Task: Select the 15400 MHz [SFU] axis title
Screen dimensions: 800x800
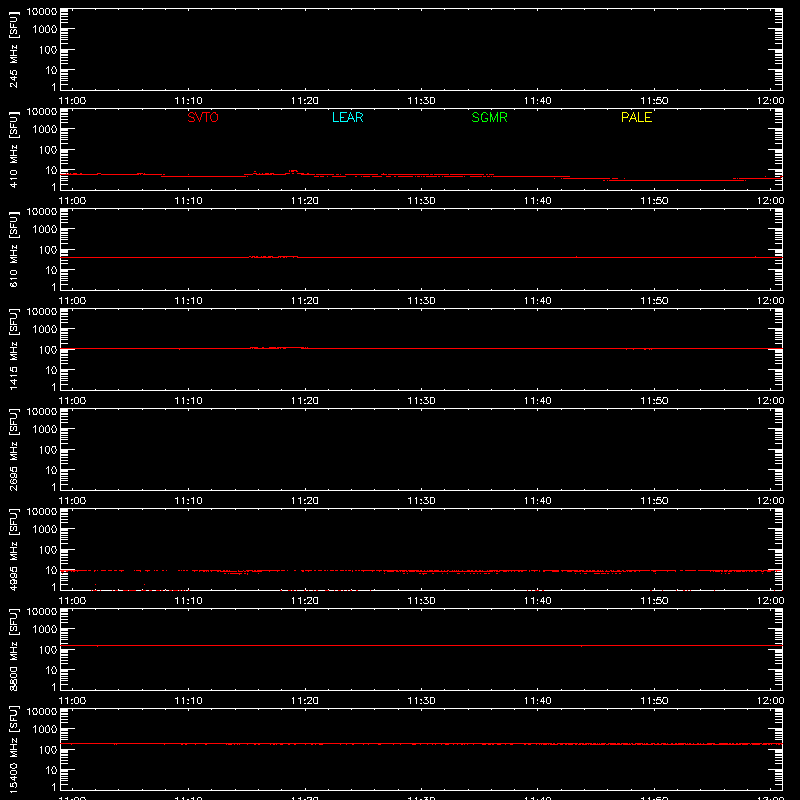Action: pos(13,749)
